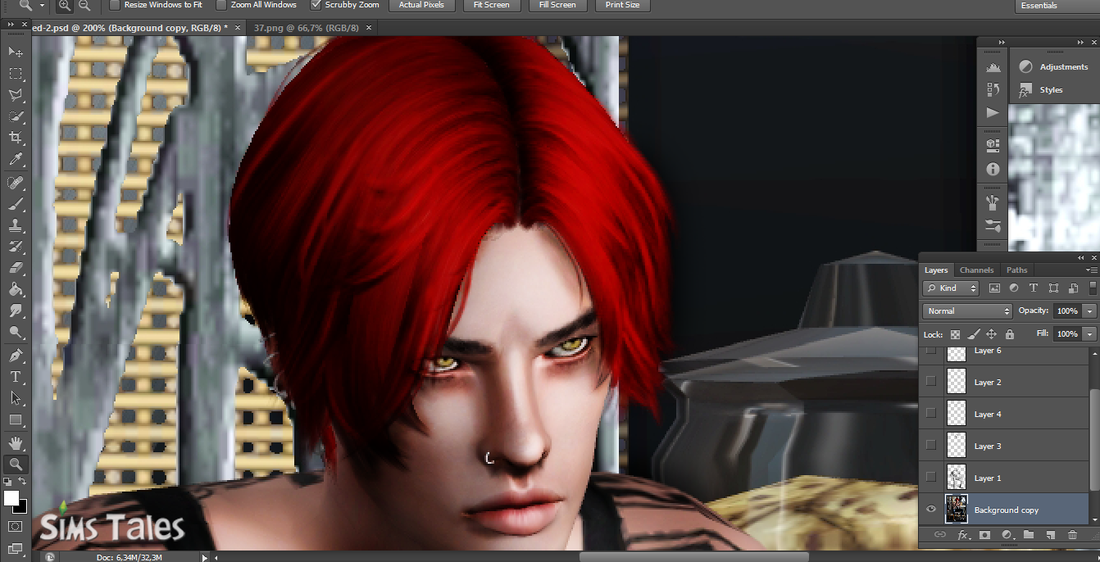
Task: Uncheck the Scrubby Zoom checkbox
Action: pos(316,5)
